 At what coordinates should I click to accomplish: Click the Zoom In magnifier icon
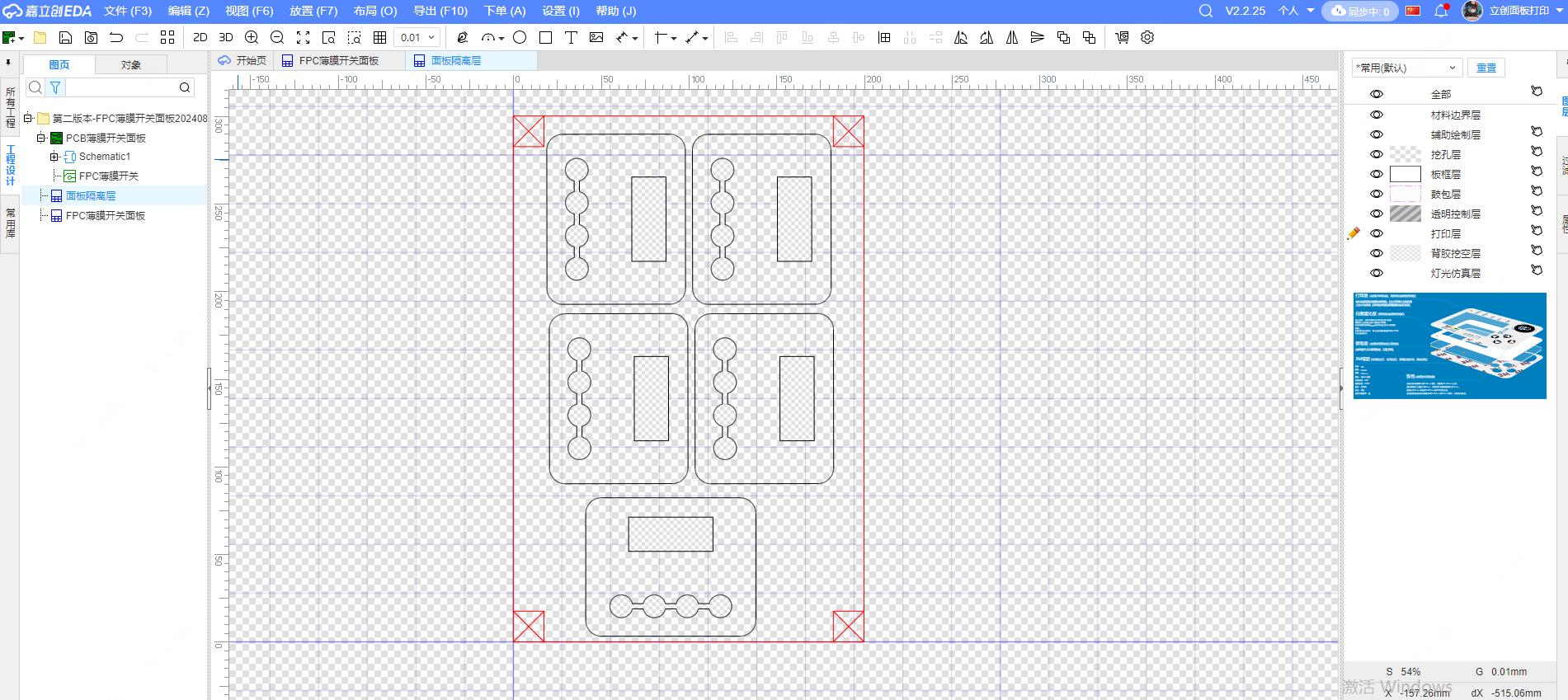tap(252, 37)
